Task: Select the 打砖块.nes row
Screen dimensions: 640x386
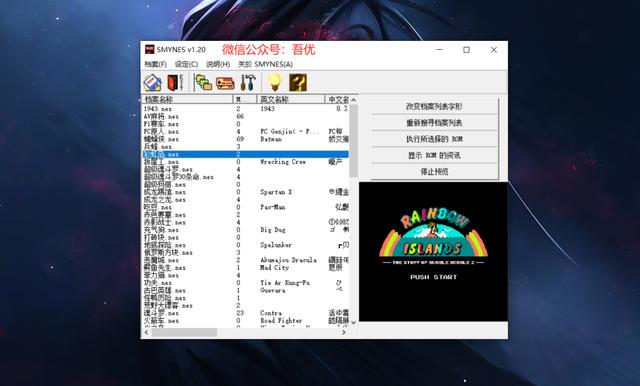Action: pos(246,237)
